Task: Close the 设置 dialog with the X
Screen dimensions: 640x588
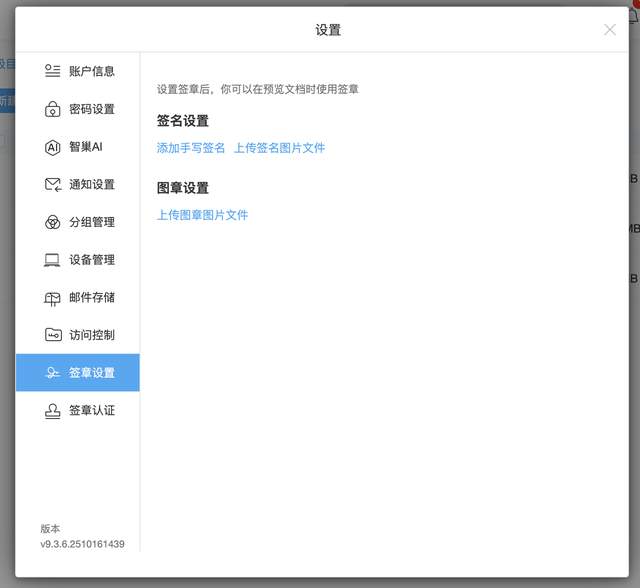Action: click(610, 30)
